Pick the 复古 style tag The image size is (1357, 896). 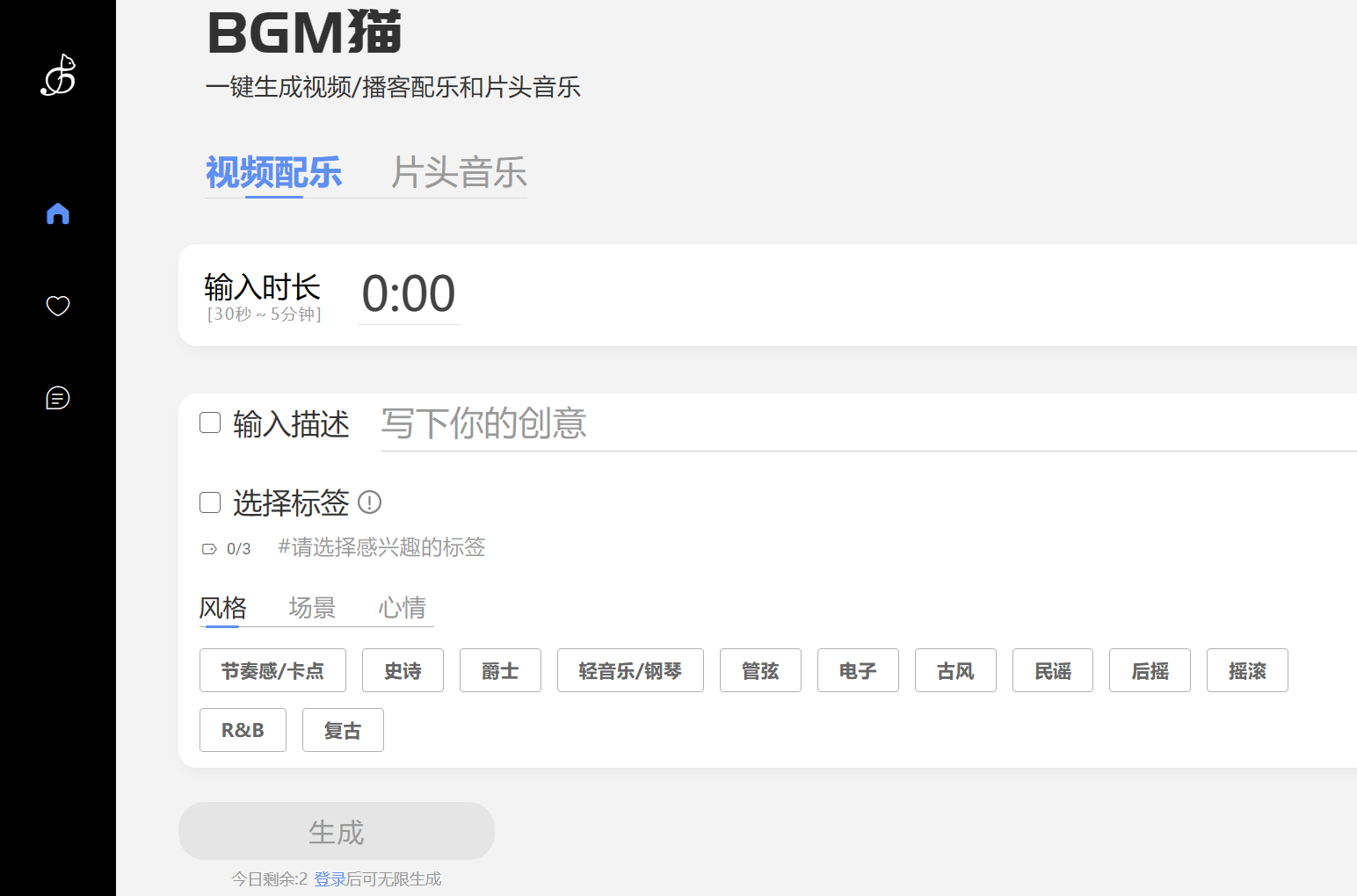point(343,730)
